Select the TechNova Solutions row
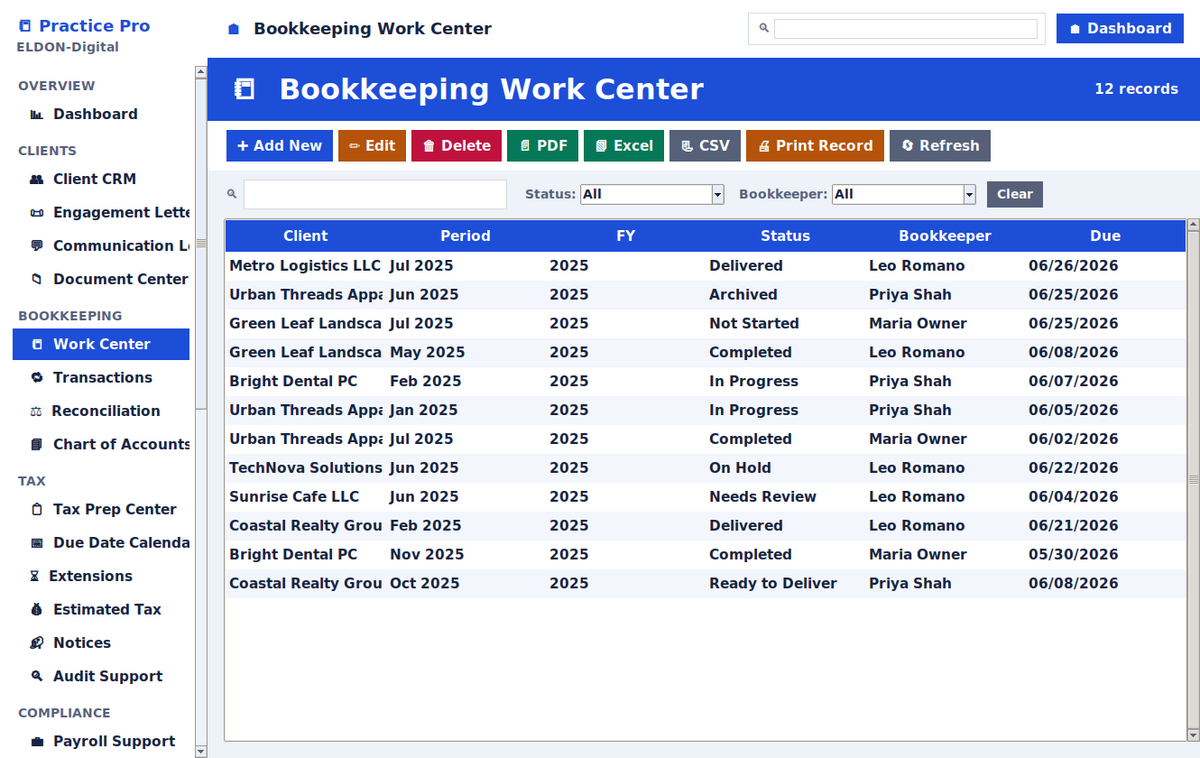The height and width of the screenshot is (758, 1200). coord(705,468)
